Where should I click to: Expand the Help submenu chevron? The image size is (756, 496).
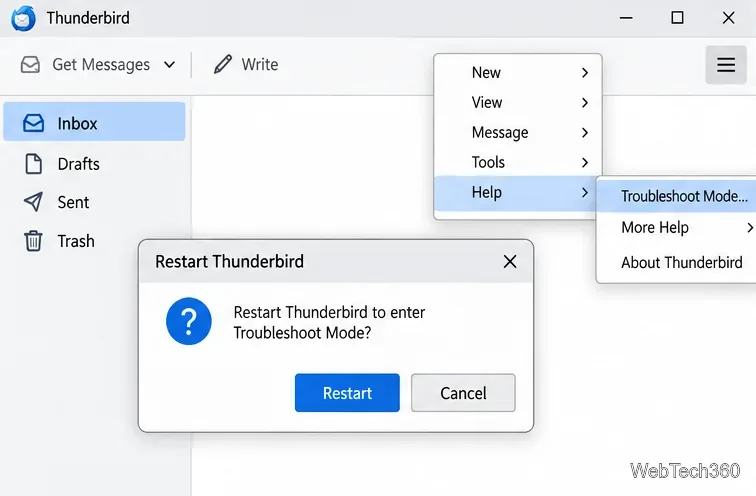(x=585, y=192)
